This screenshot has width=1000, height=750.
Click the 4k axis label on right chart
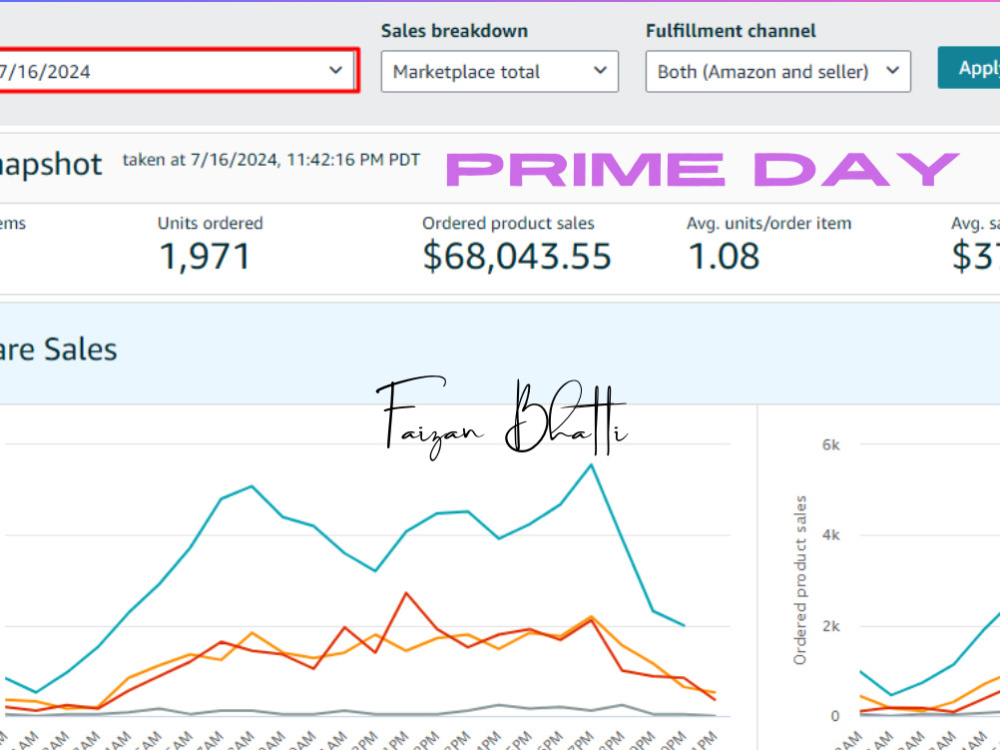coord(830,535)
